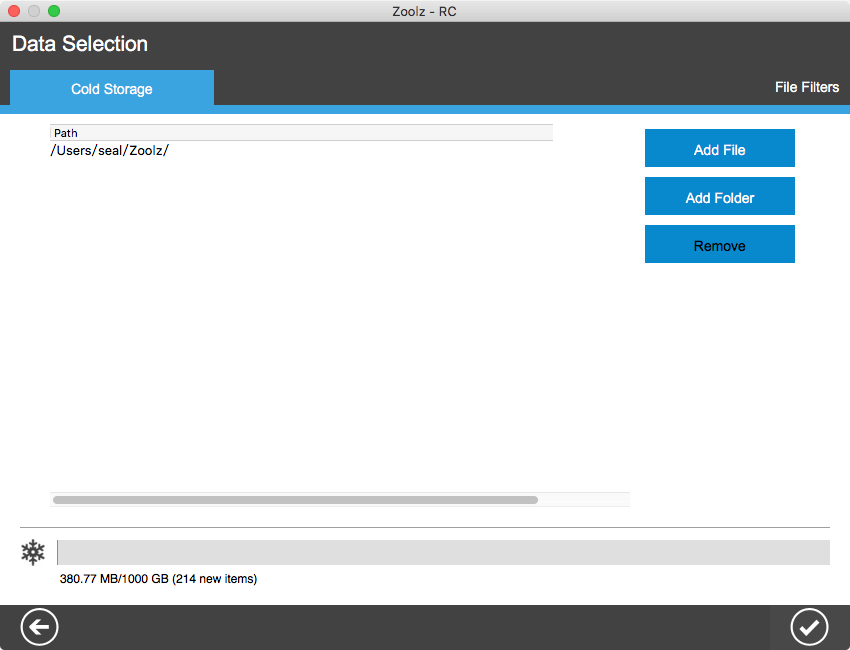
Task: Select the /Users/seal/Zoolz/ path entry
Action: (110, 151)
